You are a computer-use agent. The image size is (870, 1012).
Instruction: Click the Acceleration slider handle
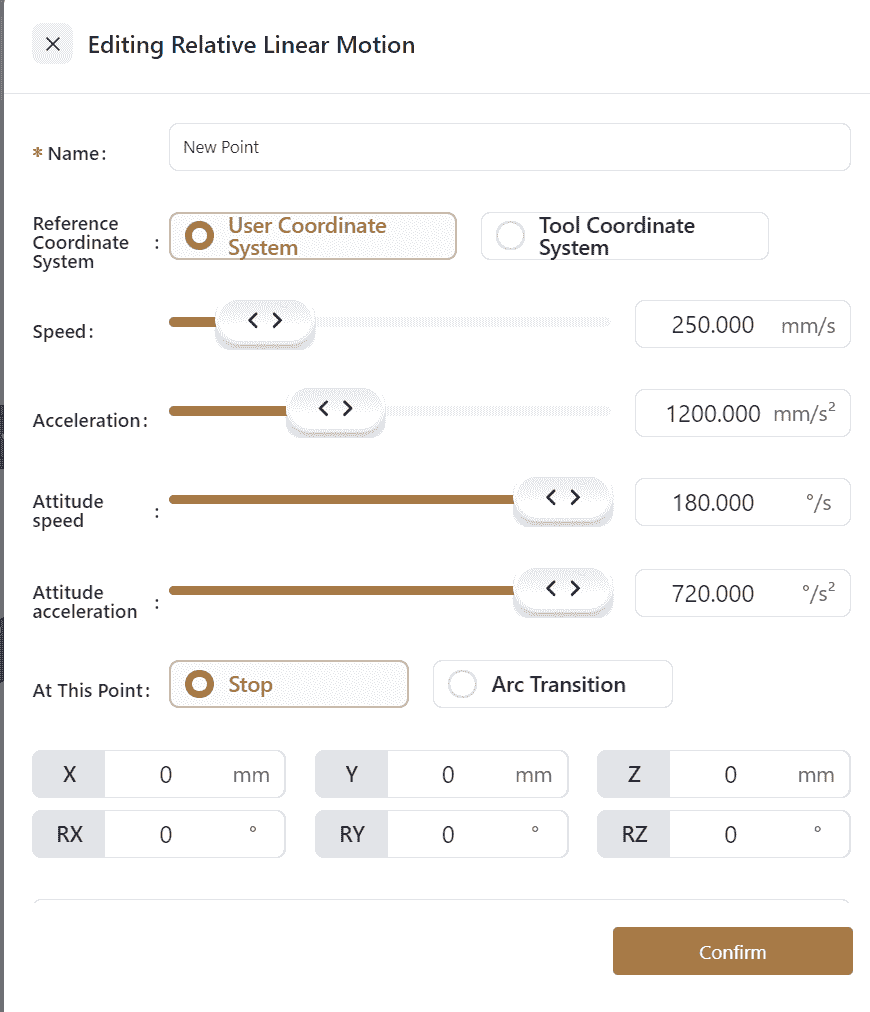(x=335, y=409)
